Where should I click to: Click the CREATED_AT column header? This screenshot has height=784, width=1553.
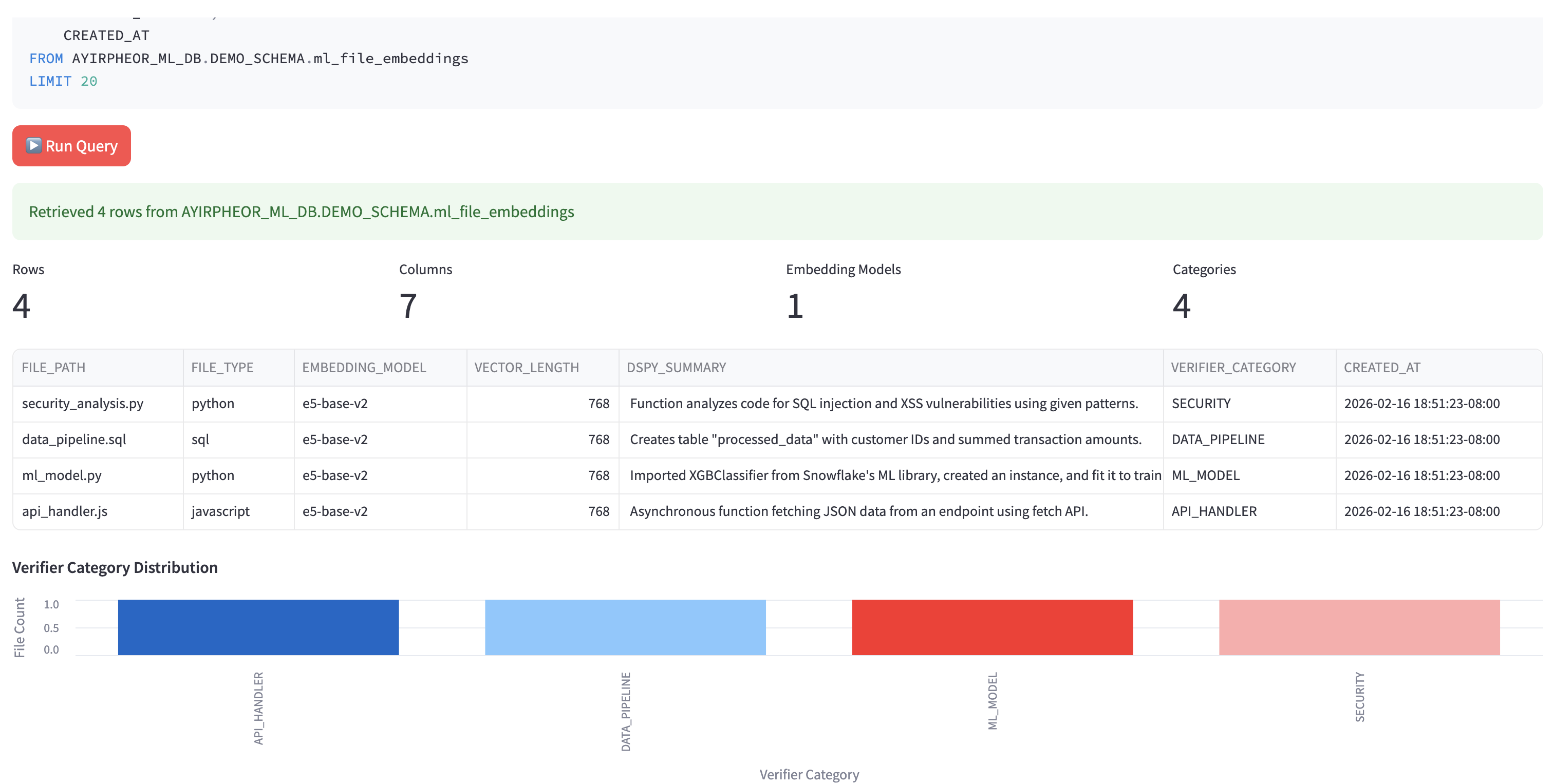click(x=1382, y=367)
